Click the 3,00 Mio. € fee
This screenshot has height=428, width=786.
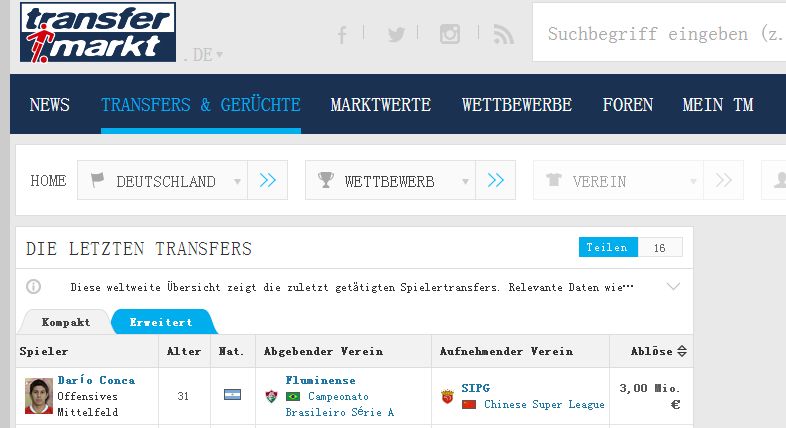(x=650, y=396)
